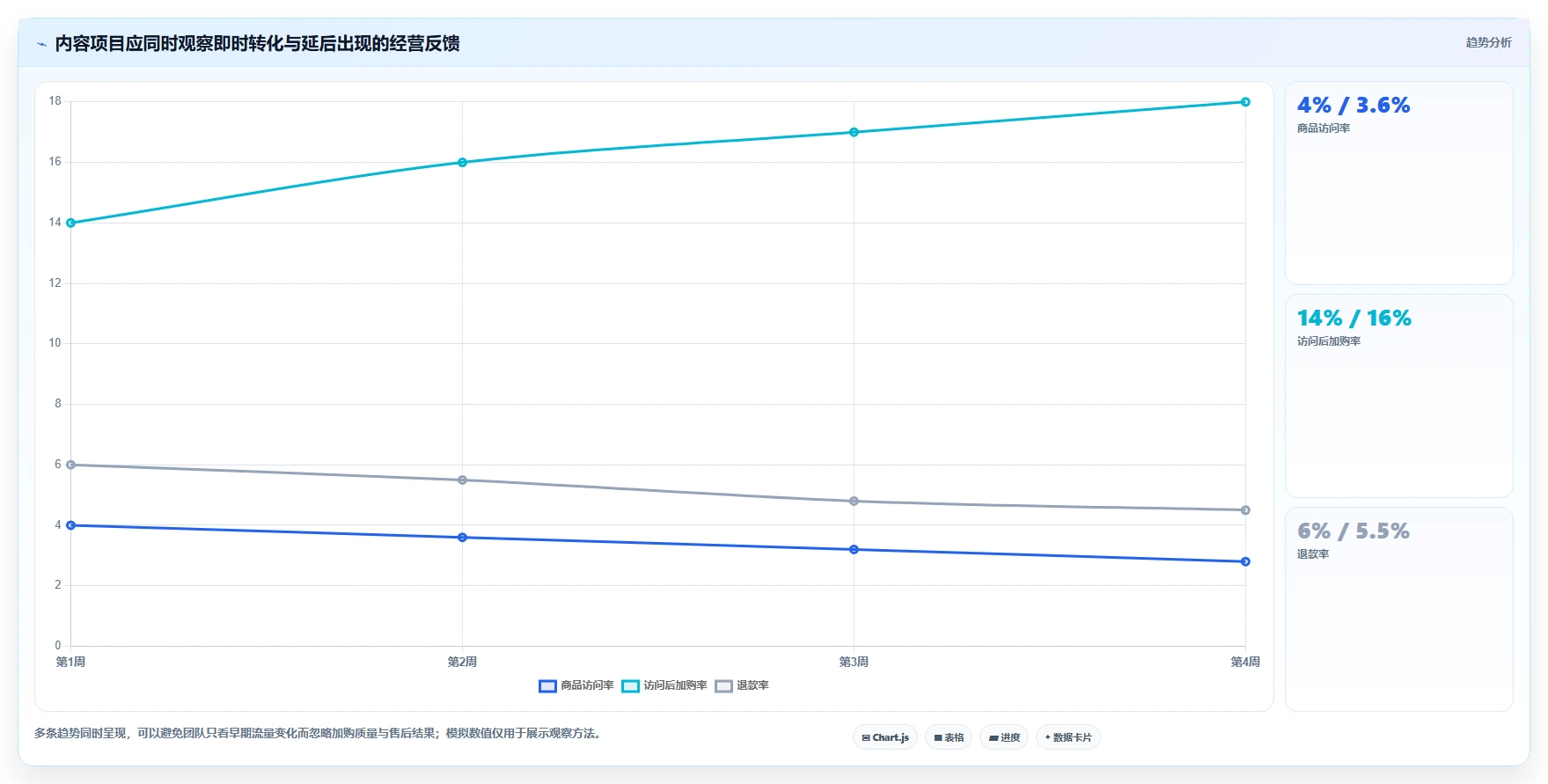Click the 第2周 x-axis label
The height and width of the screenshot is (784, 1548).
click(x=462, y=662)
